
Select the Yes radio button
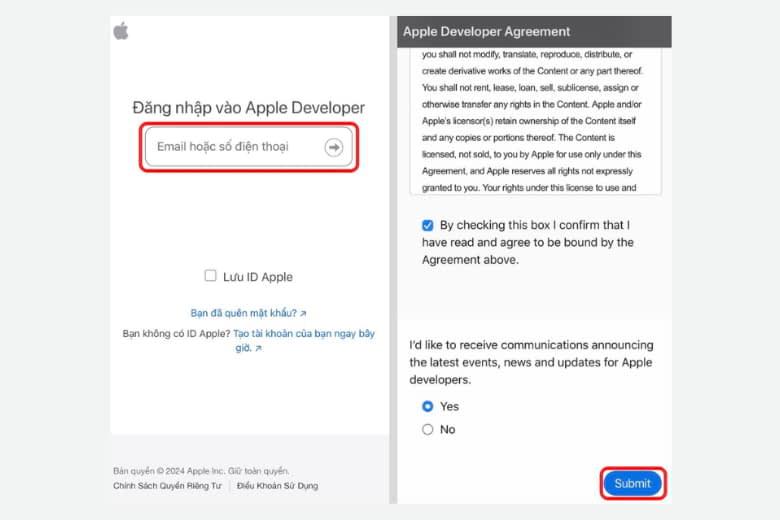[x=427, y=407]
